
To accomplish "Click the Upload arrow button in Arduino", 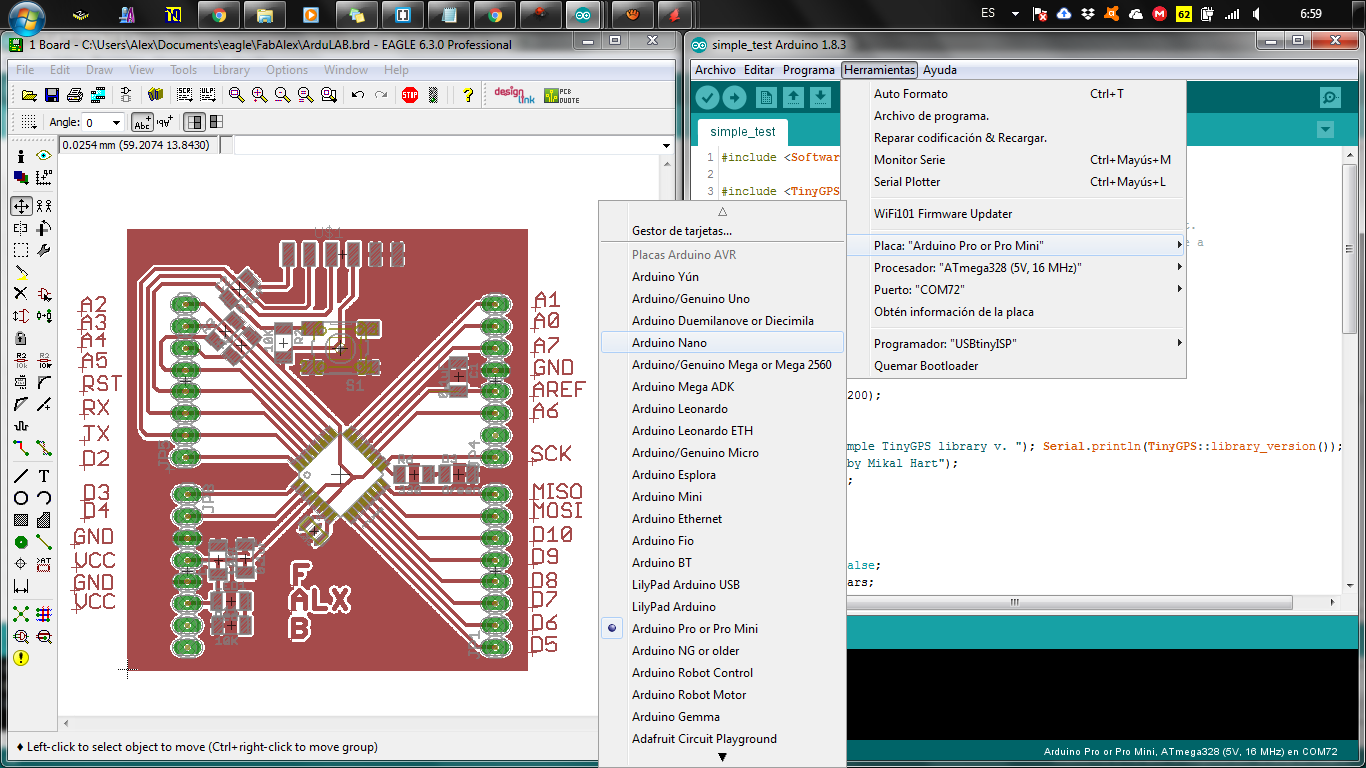I will [734, 97].
